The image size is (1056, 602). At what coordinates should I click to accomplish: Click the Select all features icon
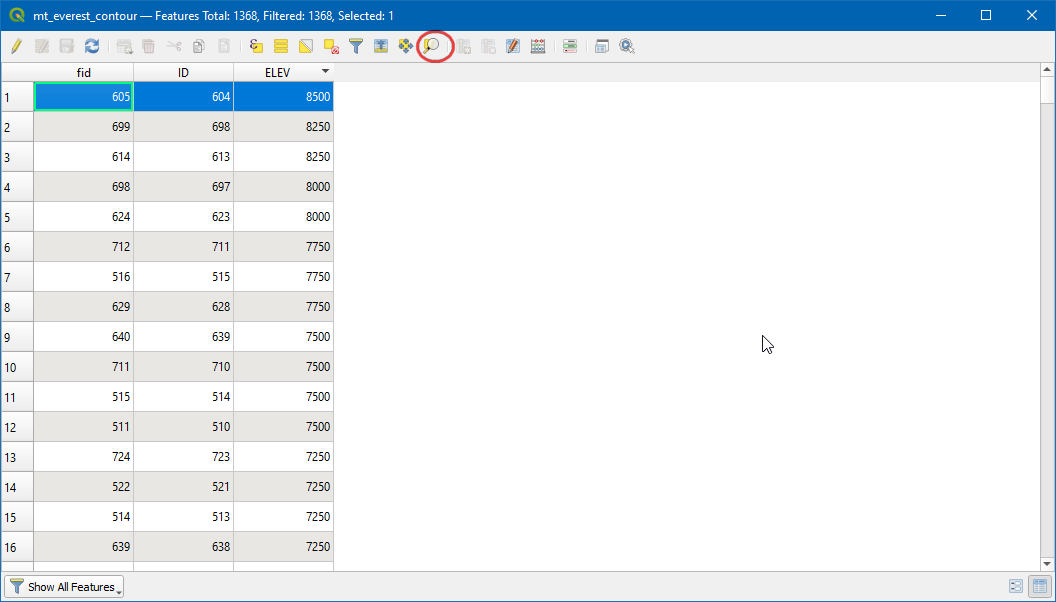pyautogui.click(x=281, y=46)
